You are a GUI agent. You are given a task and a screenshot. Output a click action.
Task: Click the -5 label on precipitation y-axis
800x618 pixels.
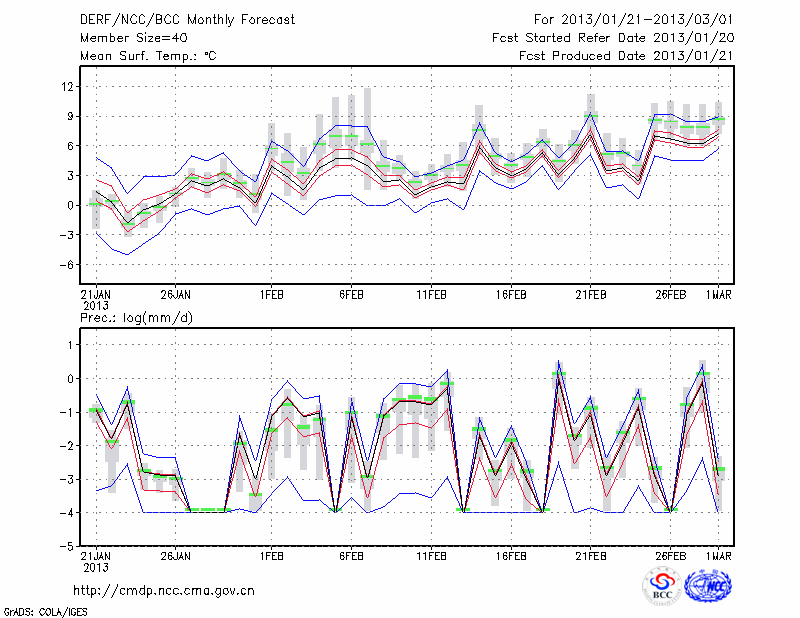tap(67, 547)
